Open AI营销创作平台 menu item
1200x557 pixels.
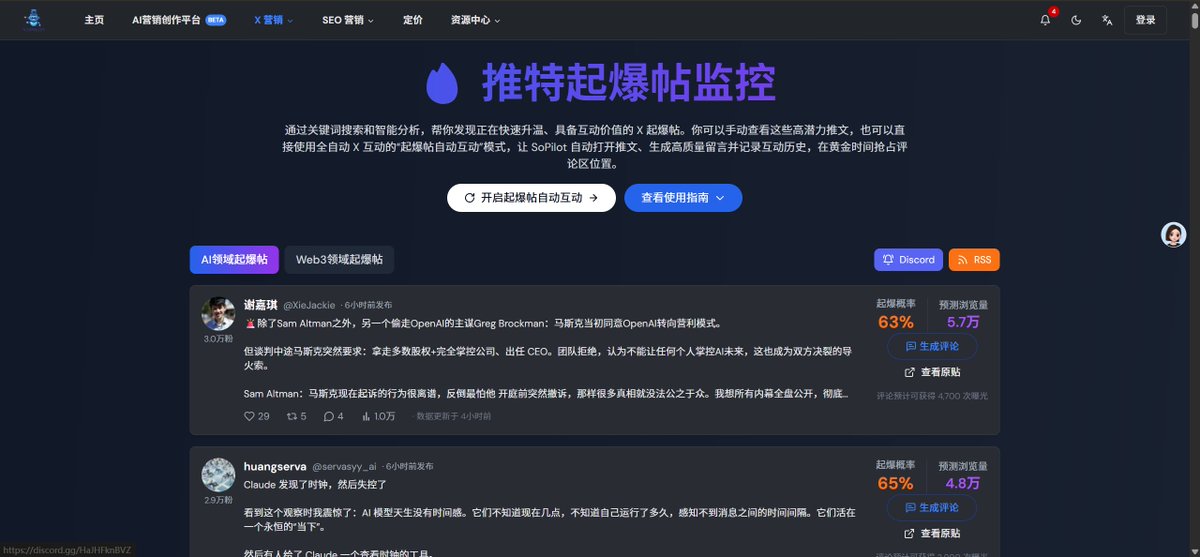(x=179, y=20)
